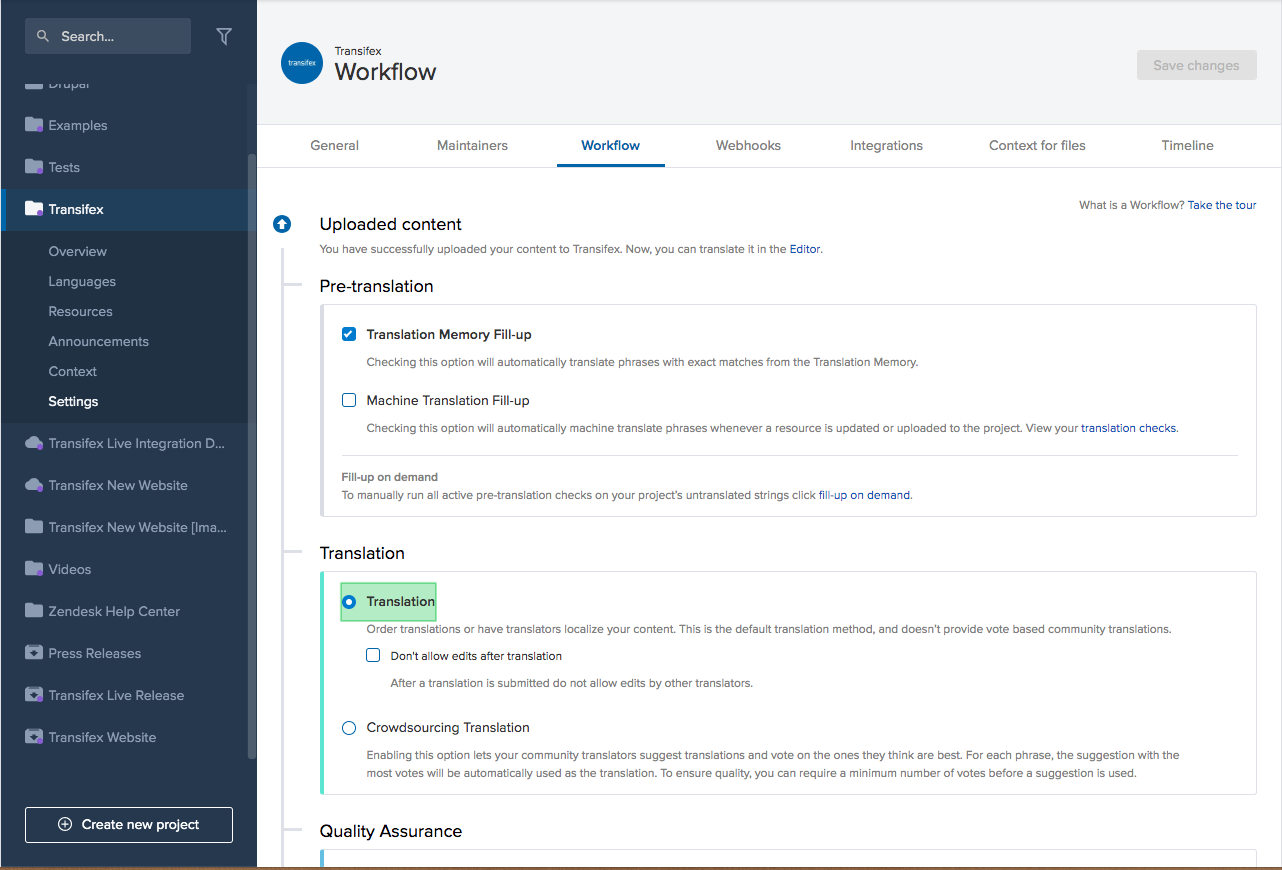Select the Workflow tab
Image resolution: width=1282 pixels, height=870 pixels.
[611, 145]
